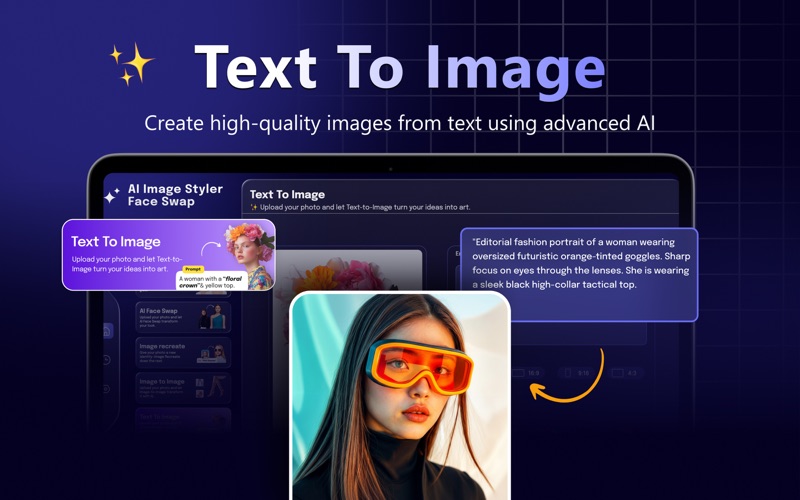Open the highlighted Text To Image card
800x500 pixels.
tap(168, 255)
